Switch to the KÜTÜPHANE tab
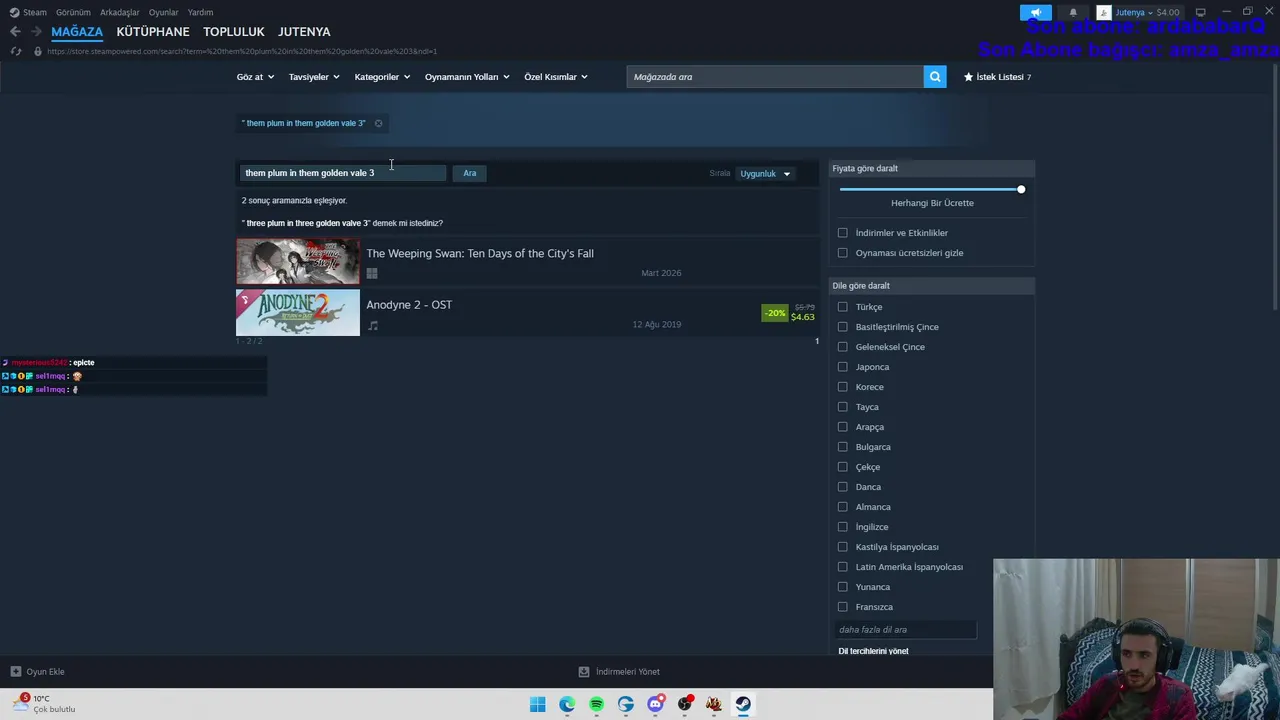The image size is (1280, 720). 153,32
